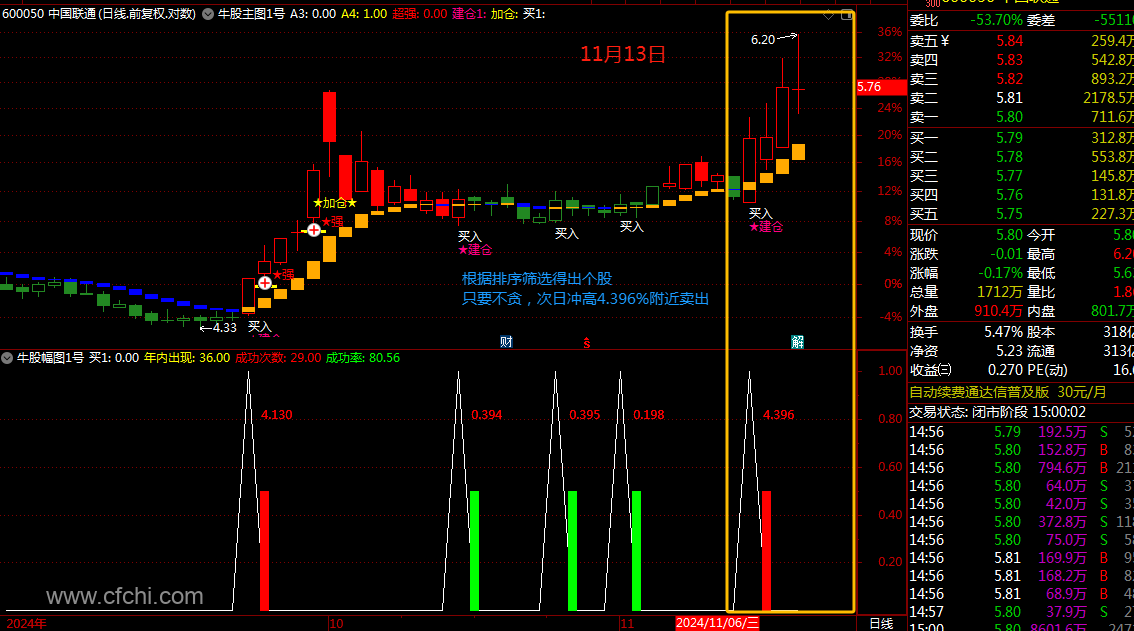The image size is (1134, 631).
Task: Click the 买三 price 5.77
Action: pyautogui.click(x=1009, y=176)
